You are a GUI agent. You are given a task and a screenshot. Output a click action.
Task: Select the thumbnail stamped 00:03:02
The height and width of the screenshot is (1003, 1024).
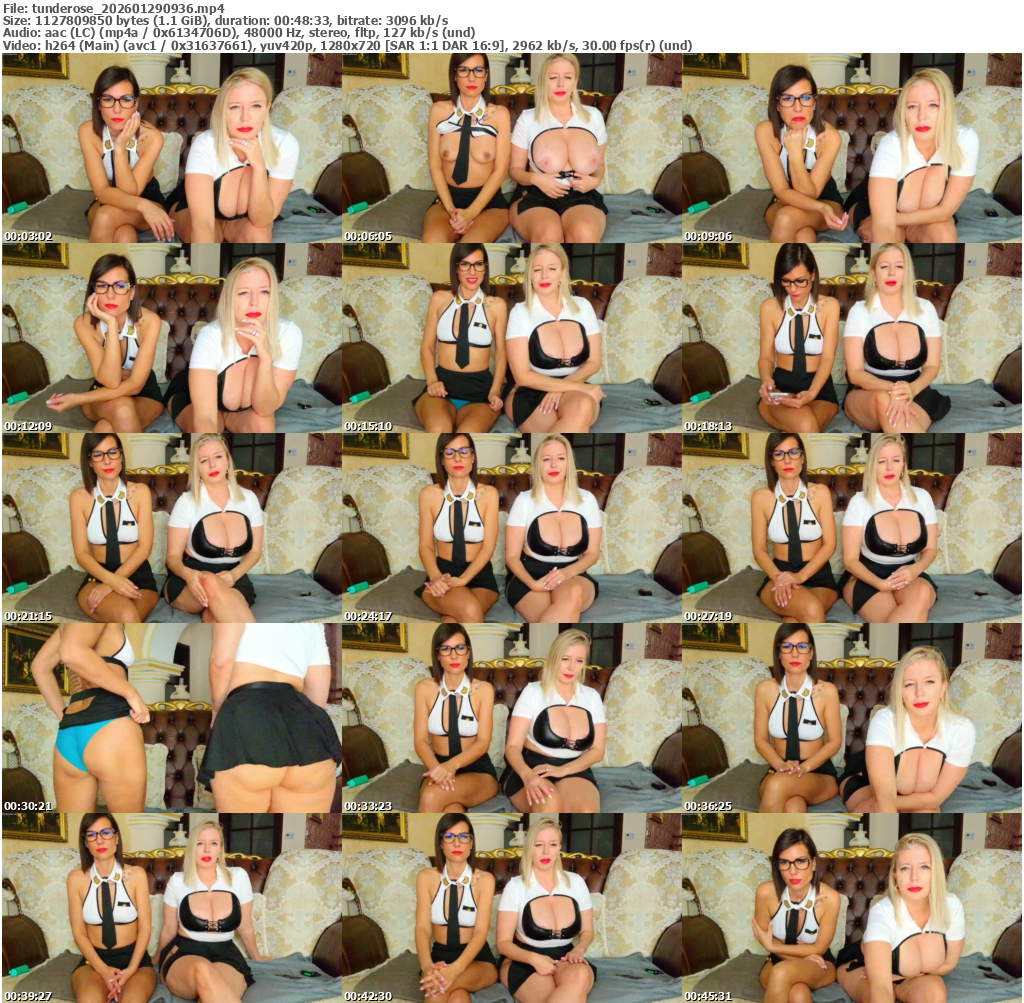point(172,148)
